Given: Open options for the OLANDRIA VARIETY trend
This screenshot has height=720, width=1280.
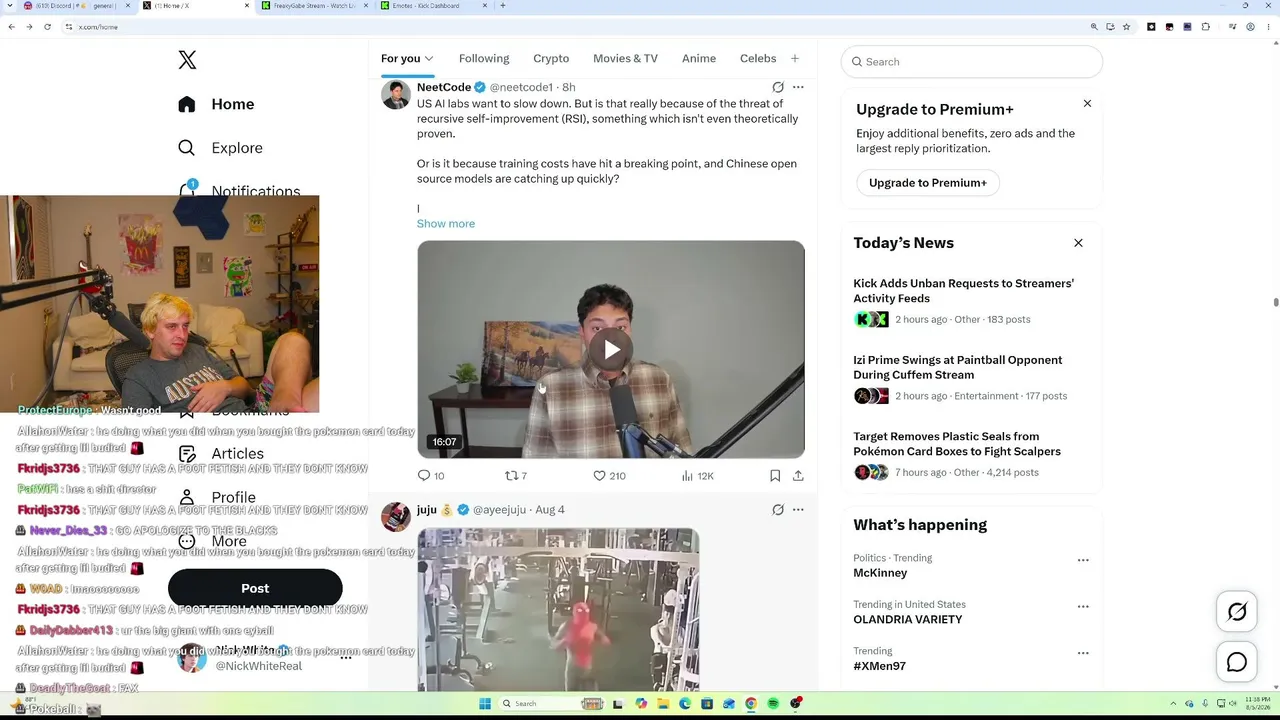Looking at the screenshot, I should coord(1083,607).
